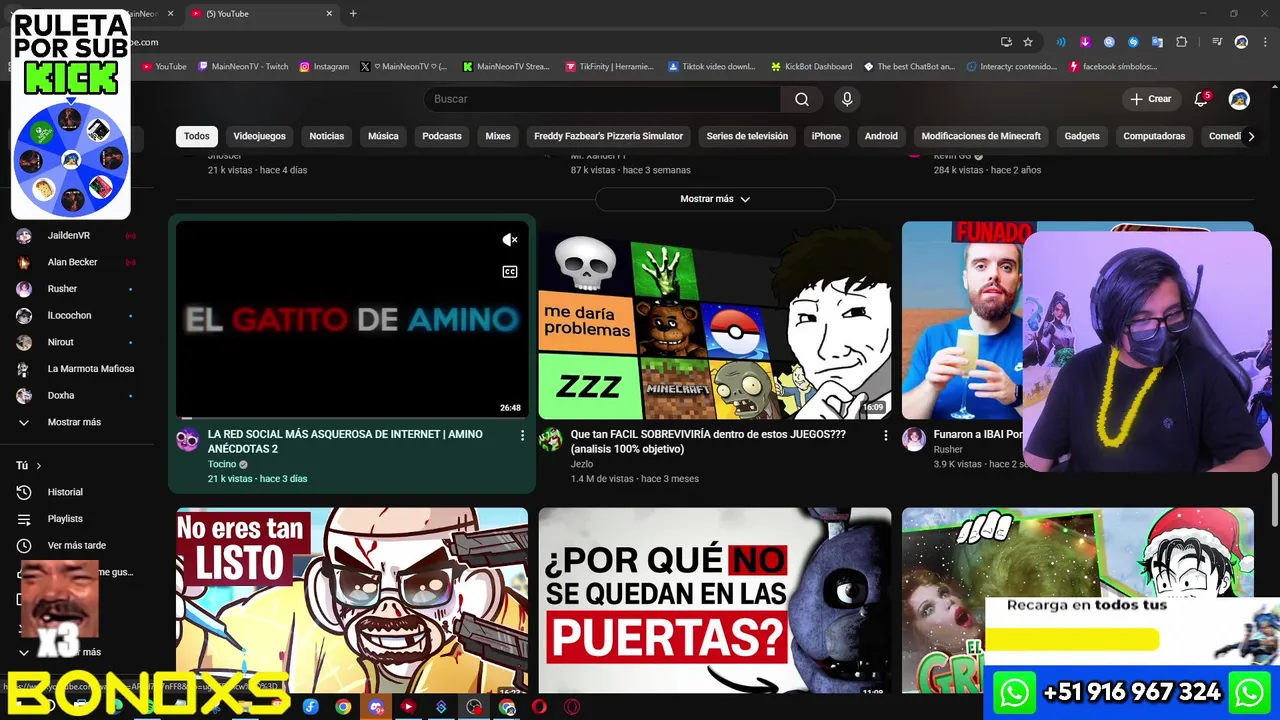Click the Buscar search field
Screen dimensions: 1280x720
[603, 99]
